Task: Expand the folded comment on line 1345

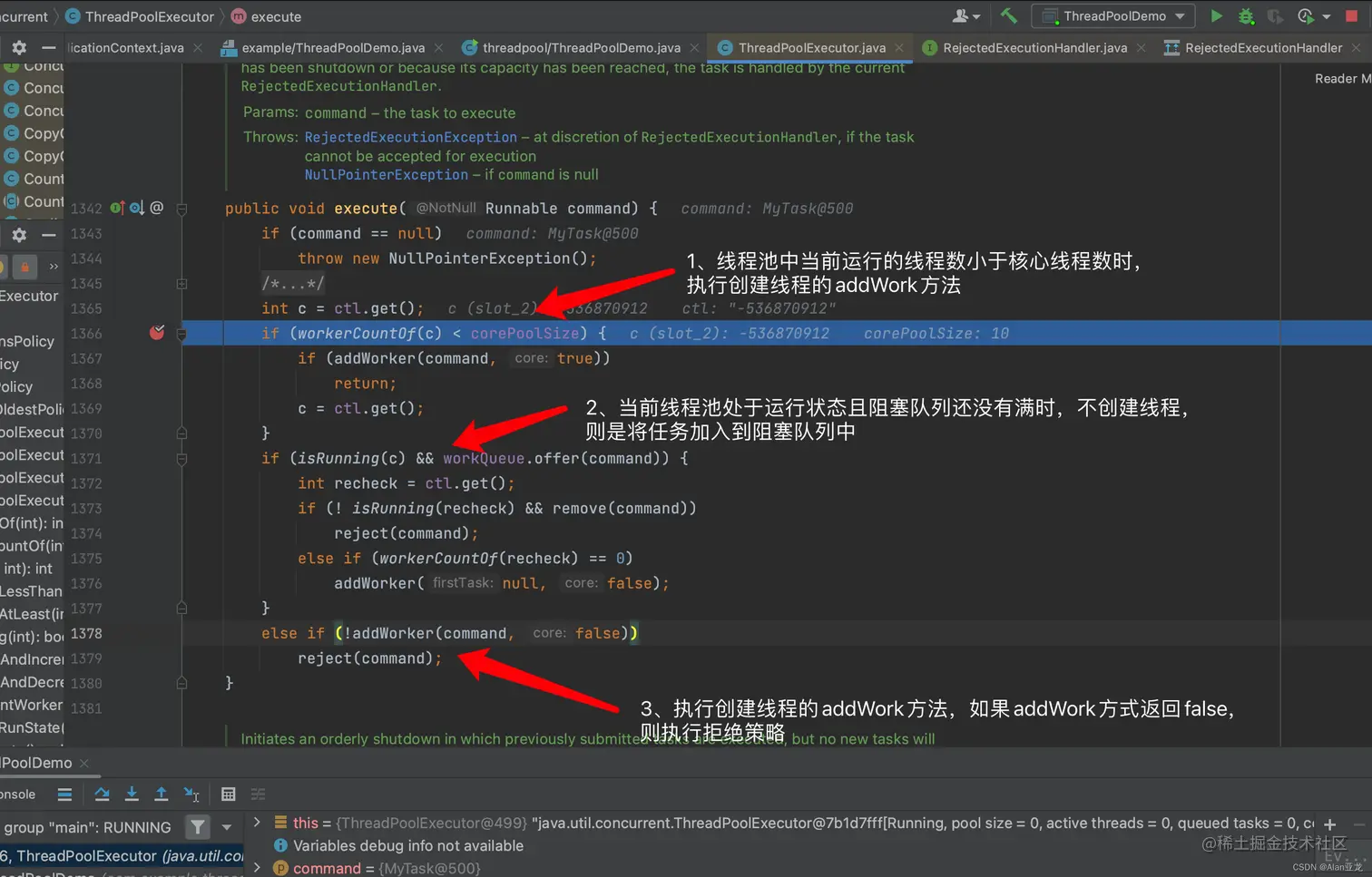Action: [x=181, y=284]
